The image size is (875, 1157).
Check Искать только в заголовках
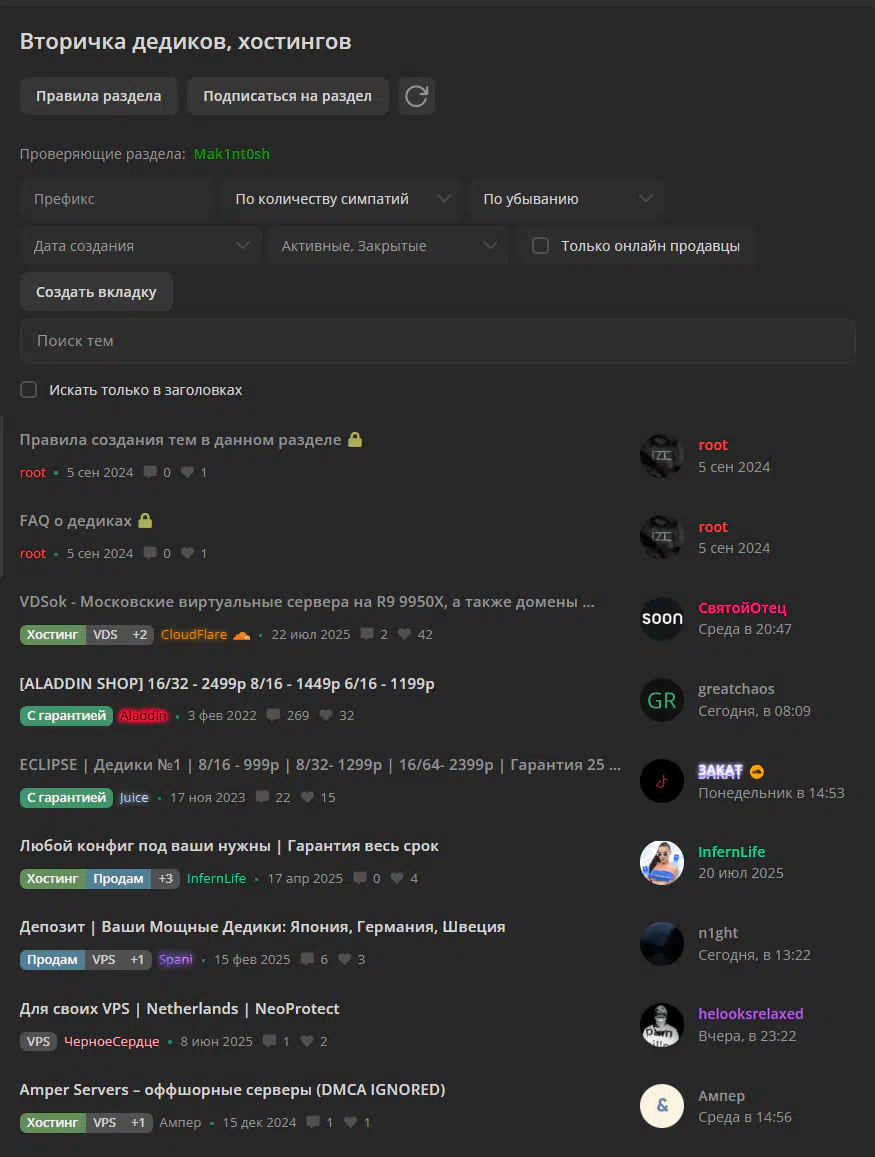click(29, 390)
